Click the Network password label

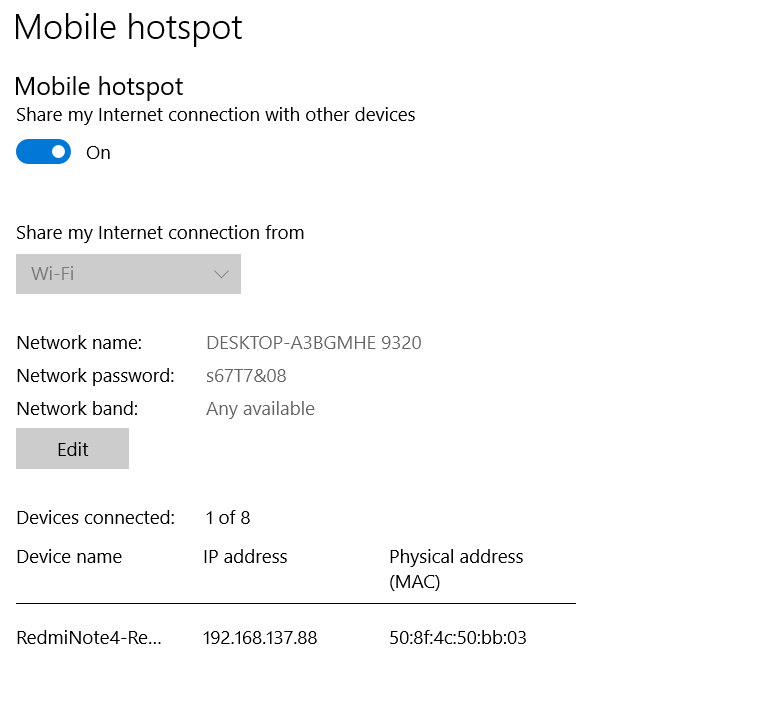(x=95, y=376)
